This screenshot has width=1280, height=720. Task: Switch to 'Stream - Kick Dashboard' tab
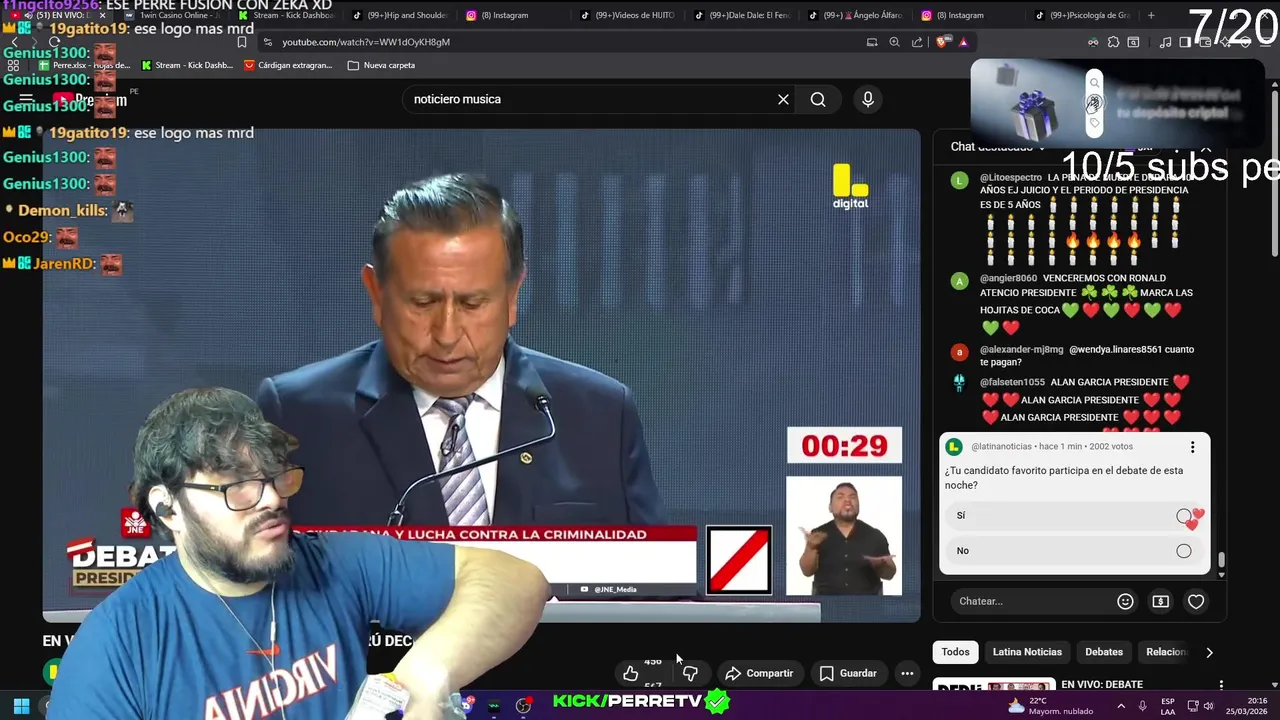coord(286,15)
